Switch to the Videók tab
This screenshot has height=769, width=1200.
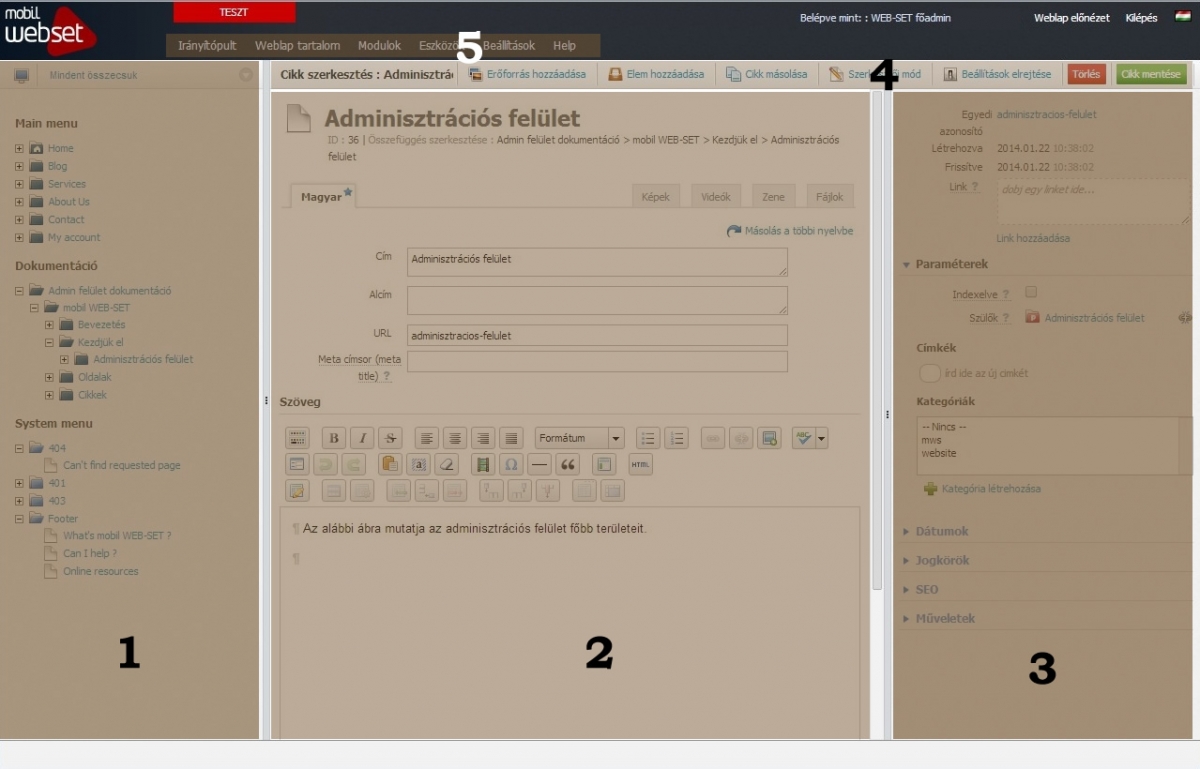point(715,197)
